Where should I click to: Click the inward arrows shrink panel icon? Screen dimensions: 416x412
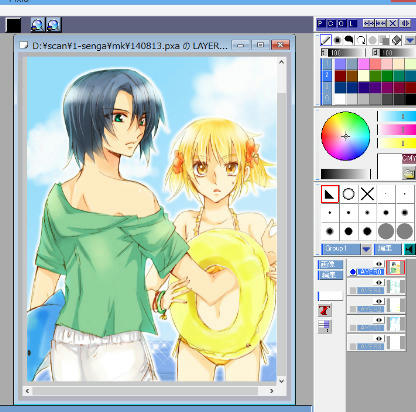(381, 23)
